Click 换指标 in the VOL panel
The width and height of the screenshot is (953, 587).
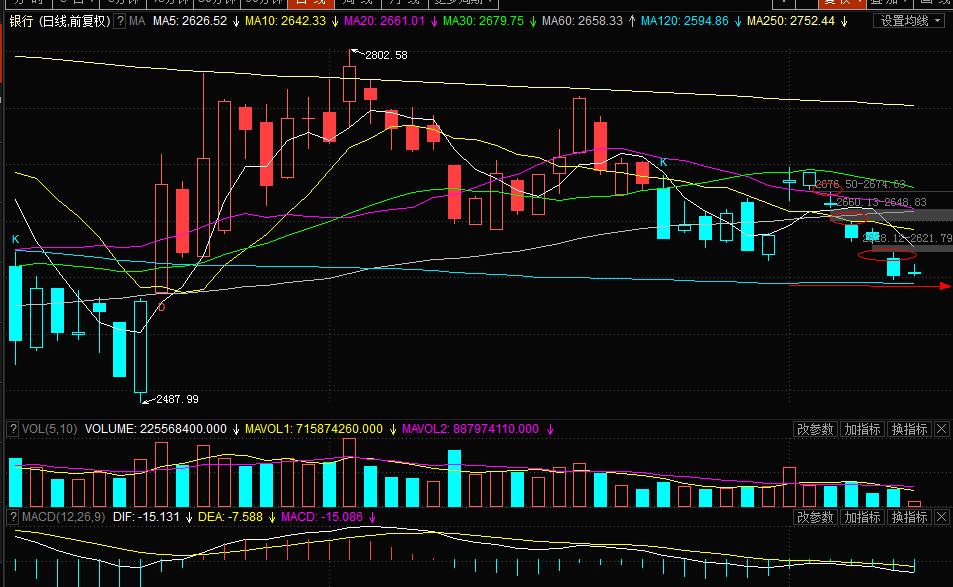coord(909,429)
